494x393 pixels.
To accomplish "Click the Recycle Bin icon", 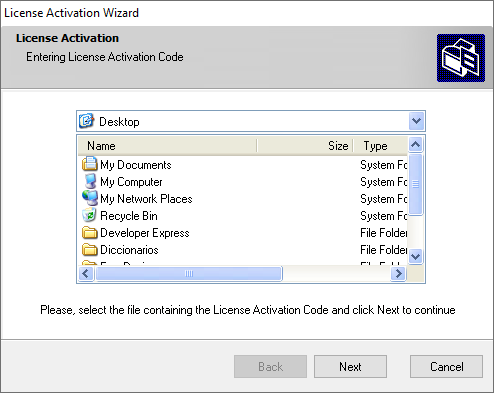I will (x=89, y=215).
